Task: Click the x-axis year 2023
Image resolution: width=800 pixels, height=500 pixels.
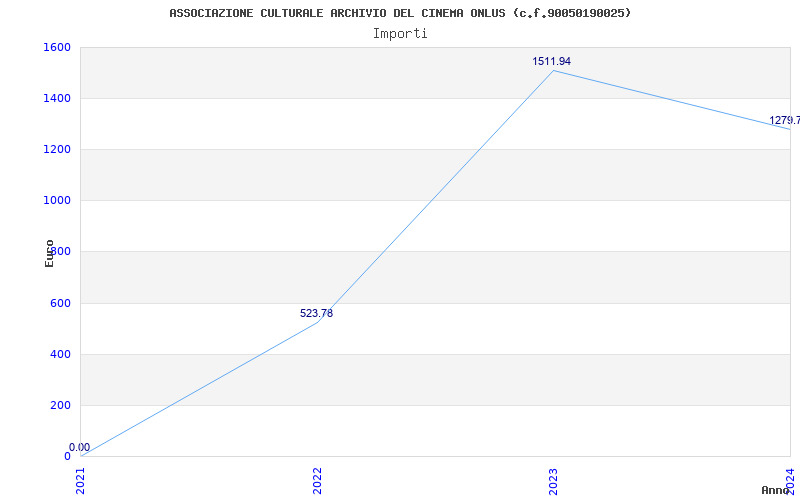Action: (x=554, y=481)
